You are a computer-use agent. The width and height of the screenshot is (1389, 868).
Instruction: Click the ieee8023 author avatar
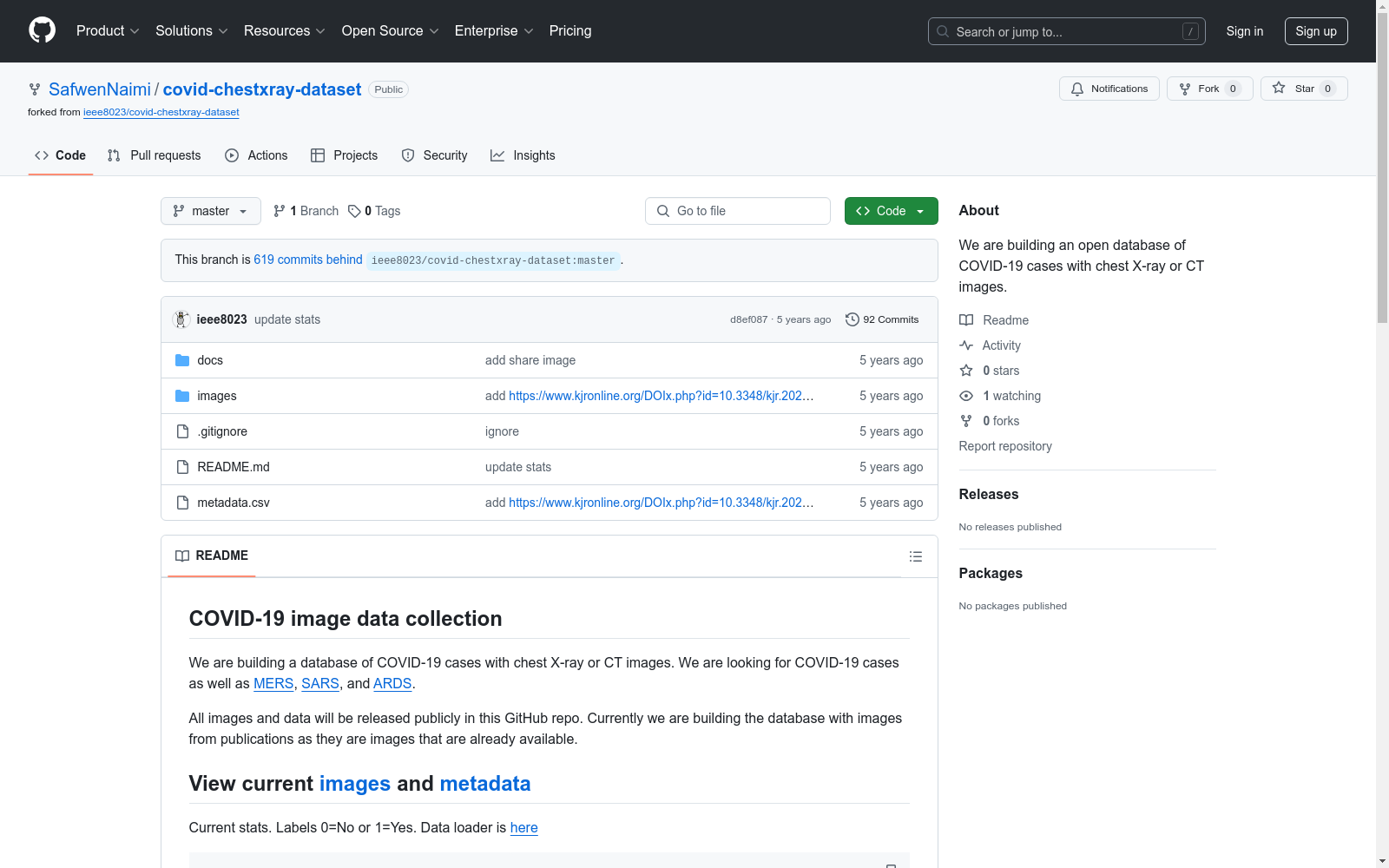click(181, 319)
